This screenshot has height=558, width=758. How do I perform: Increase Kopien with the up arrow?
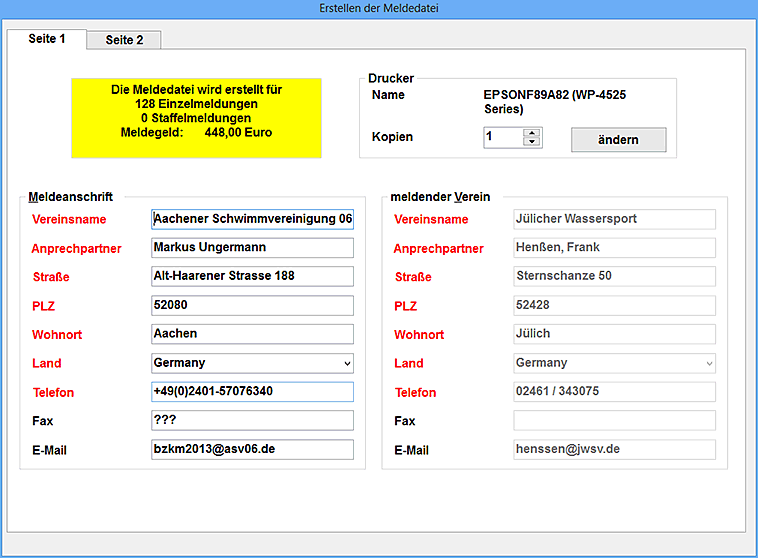coord(532,133)
